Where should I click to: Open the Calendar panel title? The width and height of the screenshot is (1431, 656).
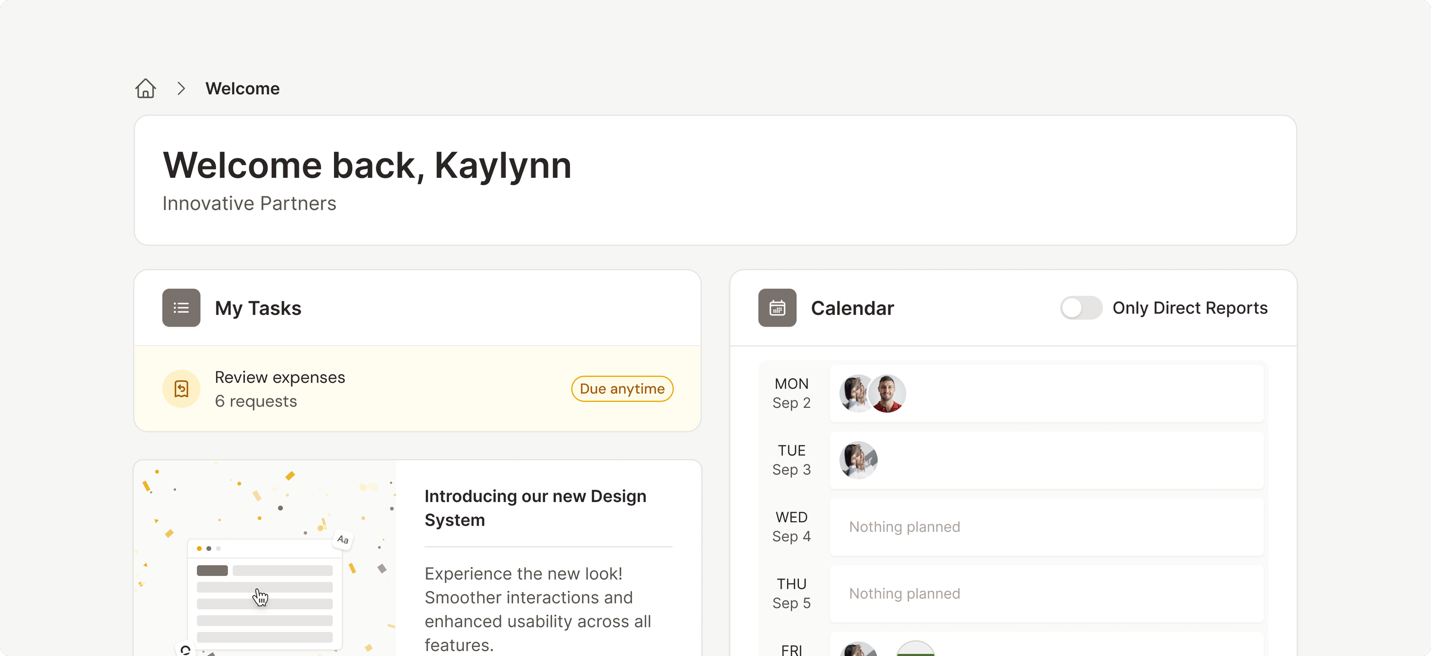click(x=852, y=308)
